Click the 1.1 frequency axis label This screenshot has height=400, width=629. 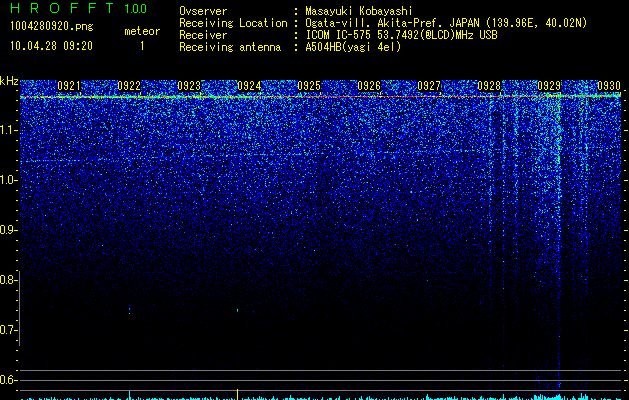click(9, 130)
